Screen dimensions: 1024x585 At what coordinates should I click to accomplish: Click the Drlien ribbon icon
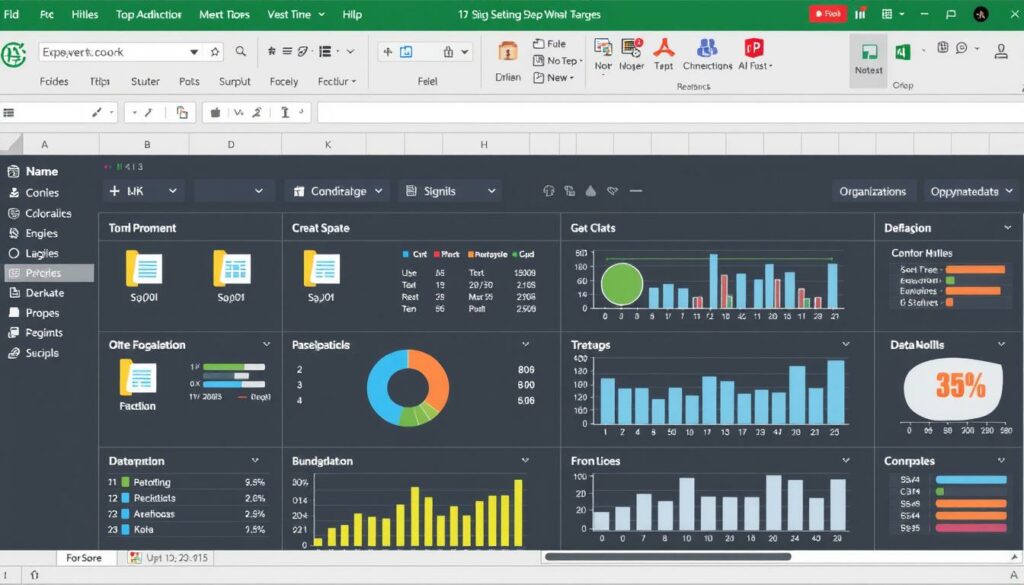pyautogui.click(x=507, y=51)
